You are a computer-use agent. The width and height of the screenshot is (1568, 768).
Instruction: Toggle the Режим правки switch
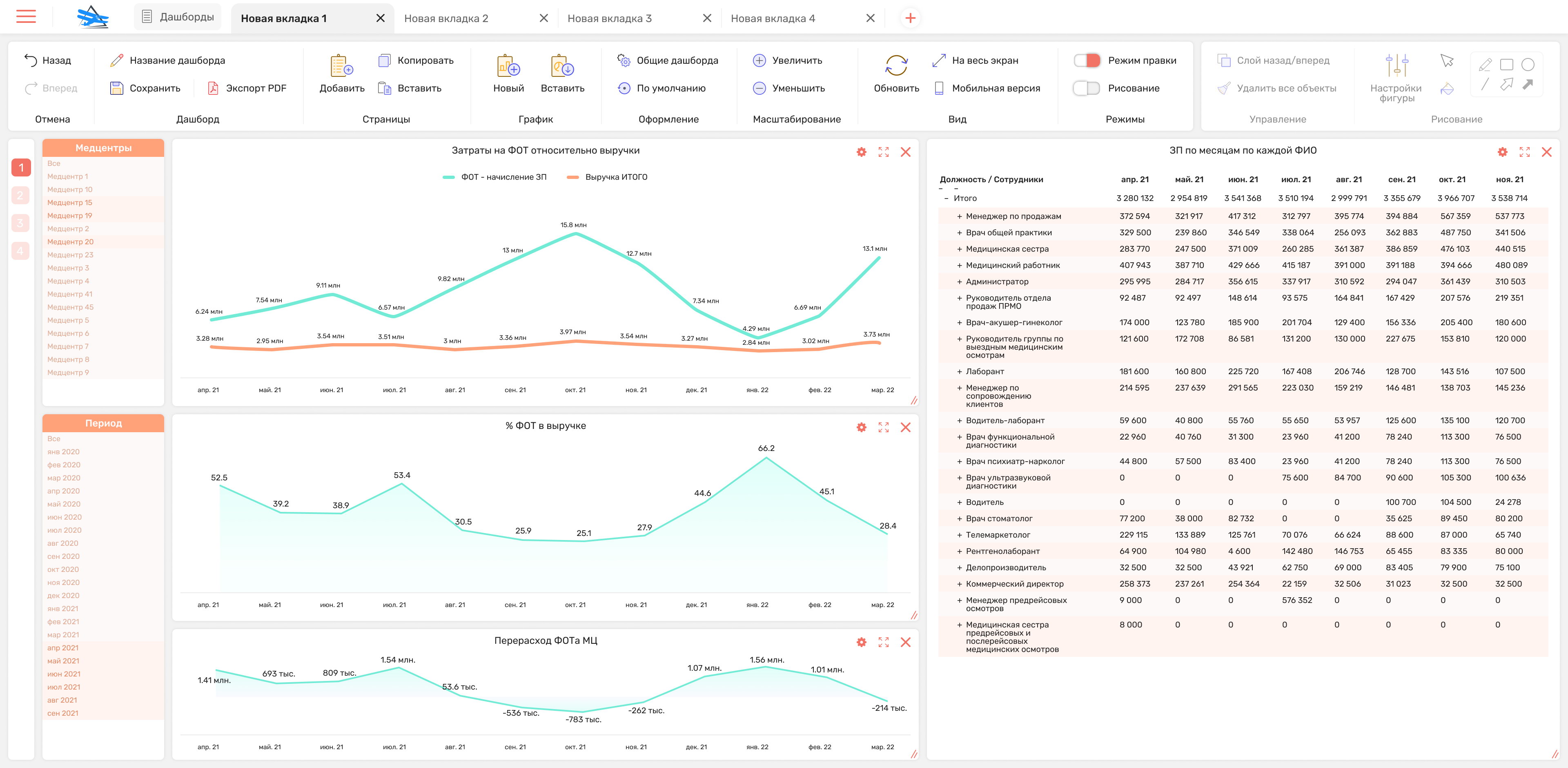1087,60
